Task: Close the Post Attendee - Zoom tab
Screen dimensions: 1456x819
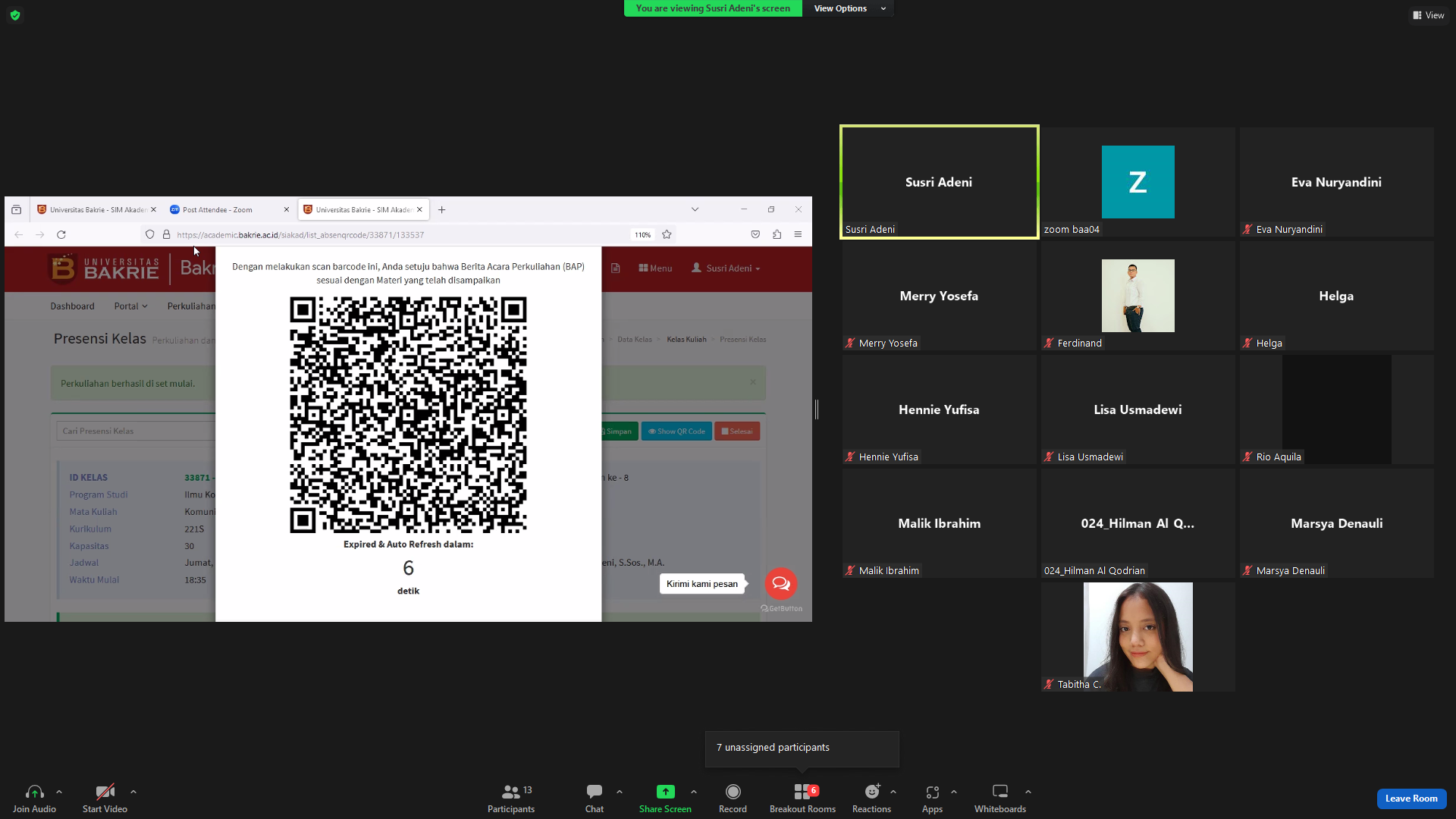Action: tap(287, 210)
